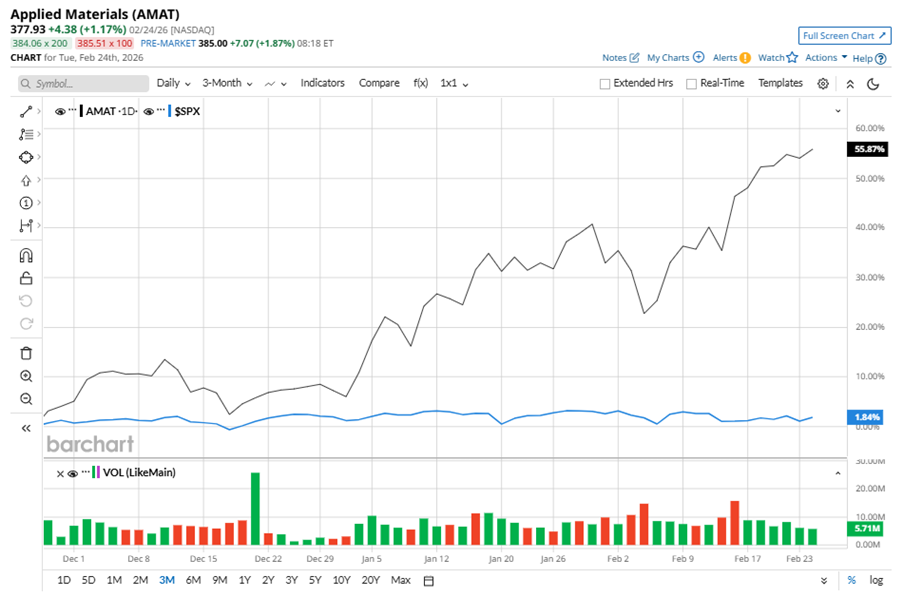Hide the AMAT series with eye icon
903x597 pixels.
60,111
